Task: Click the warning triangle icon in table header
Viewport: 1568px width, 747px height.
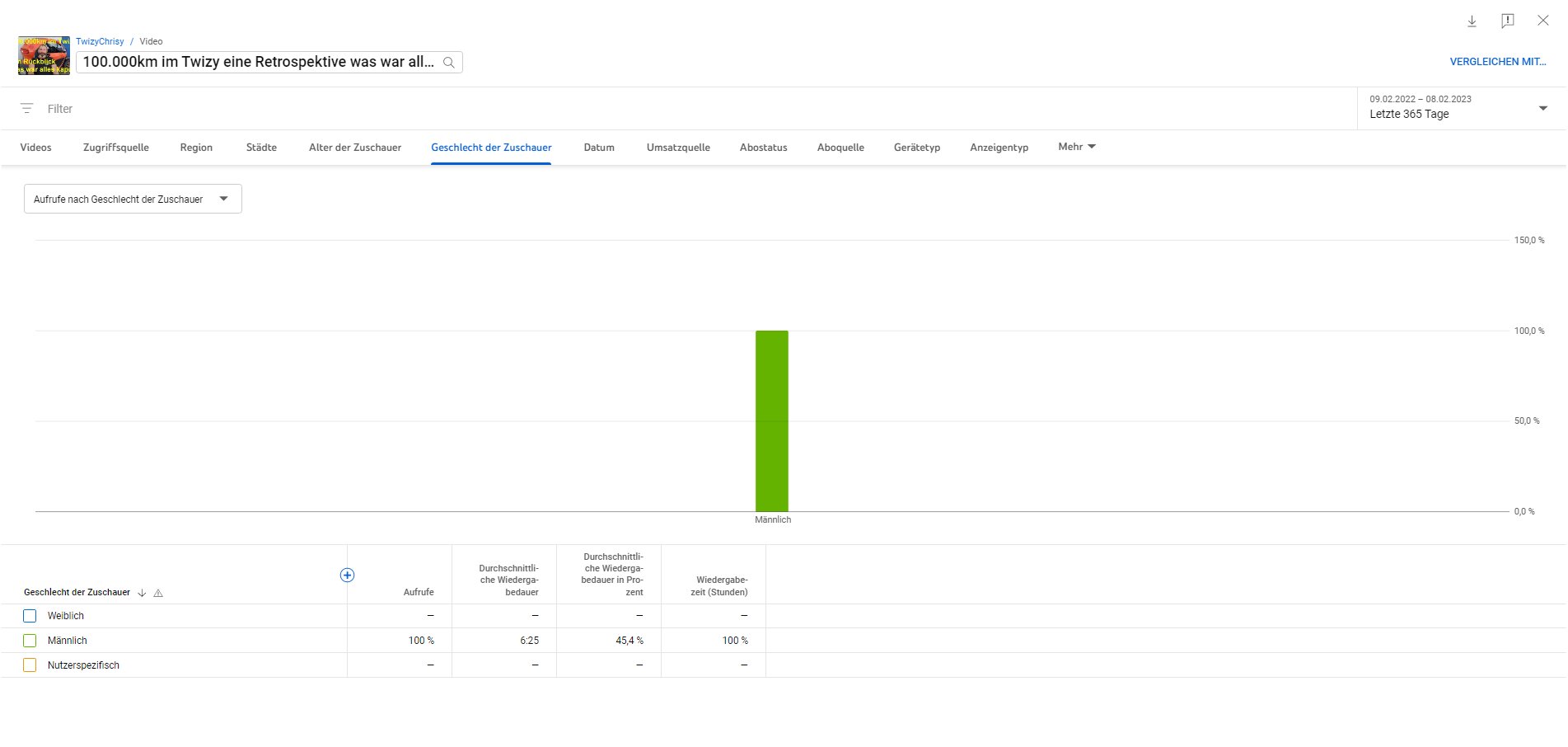Action: click(x=158, y=593)
